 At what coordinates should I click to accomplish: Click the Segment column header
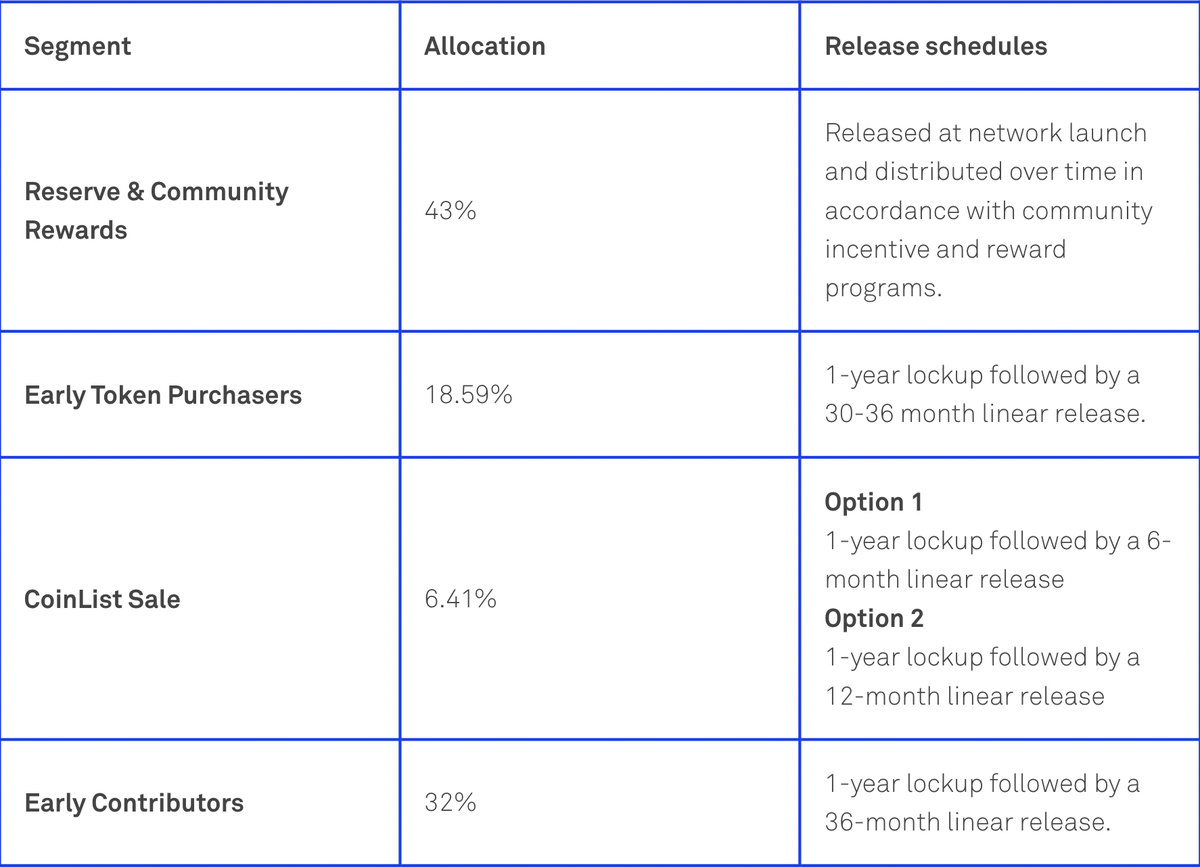(x=77, y=46)
